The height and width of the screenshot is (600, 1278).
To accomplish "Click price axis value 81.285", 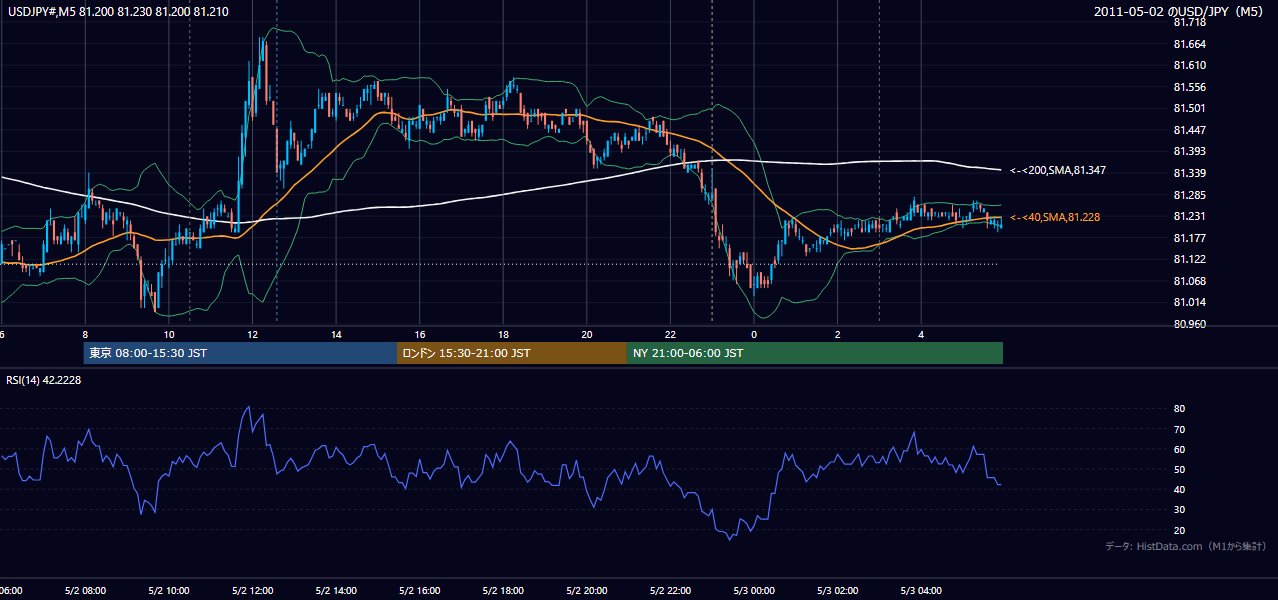I will 1189,195.
